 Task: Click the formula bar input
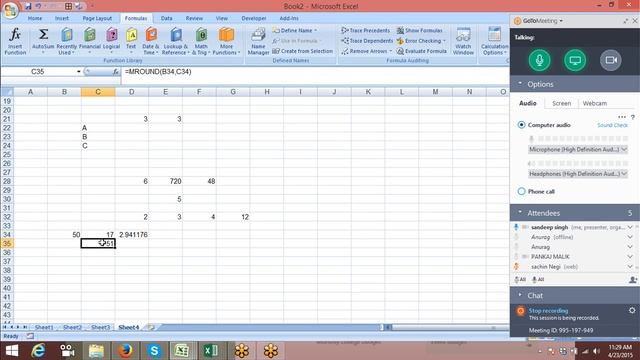(314, 72)
